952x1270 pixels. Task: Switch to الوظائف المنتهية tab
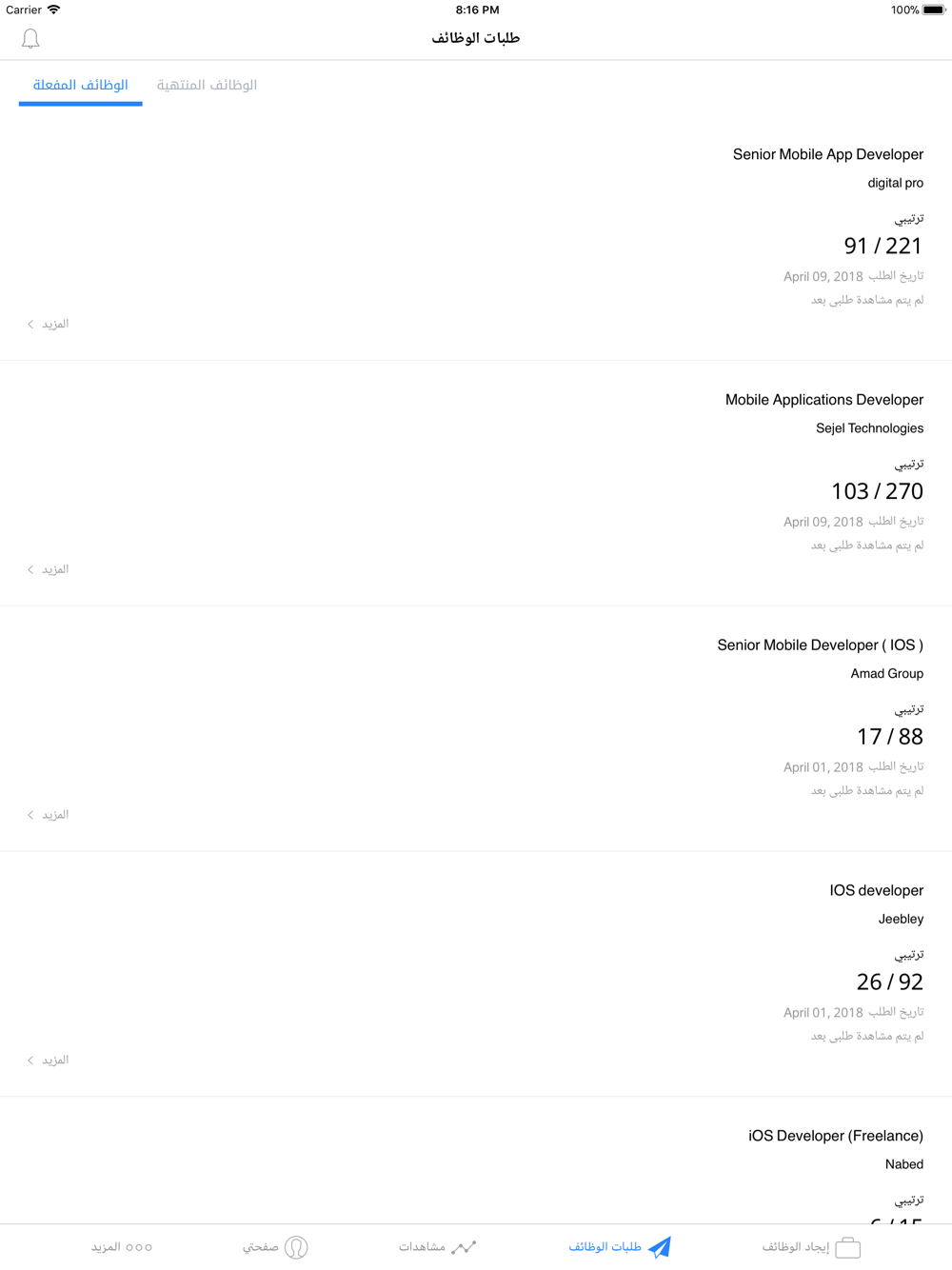click(x=207, y=85)
